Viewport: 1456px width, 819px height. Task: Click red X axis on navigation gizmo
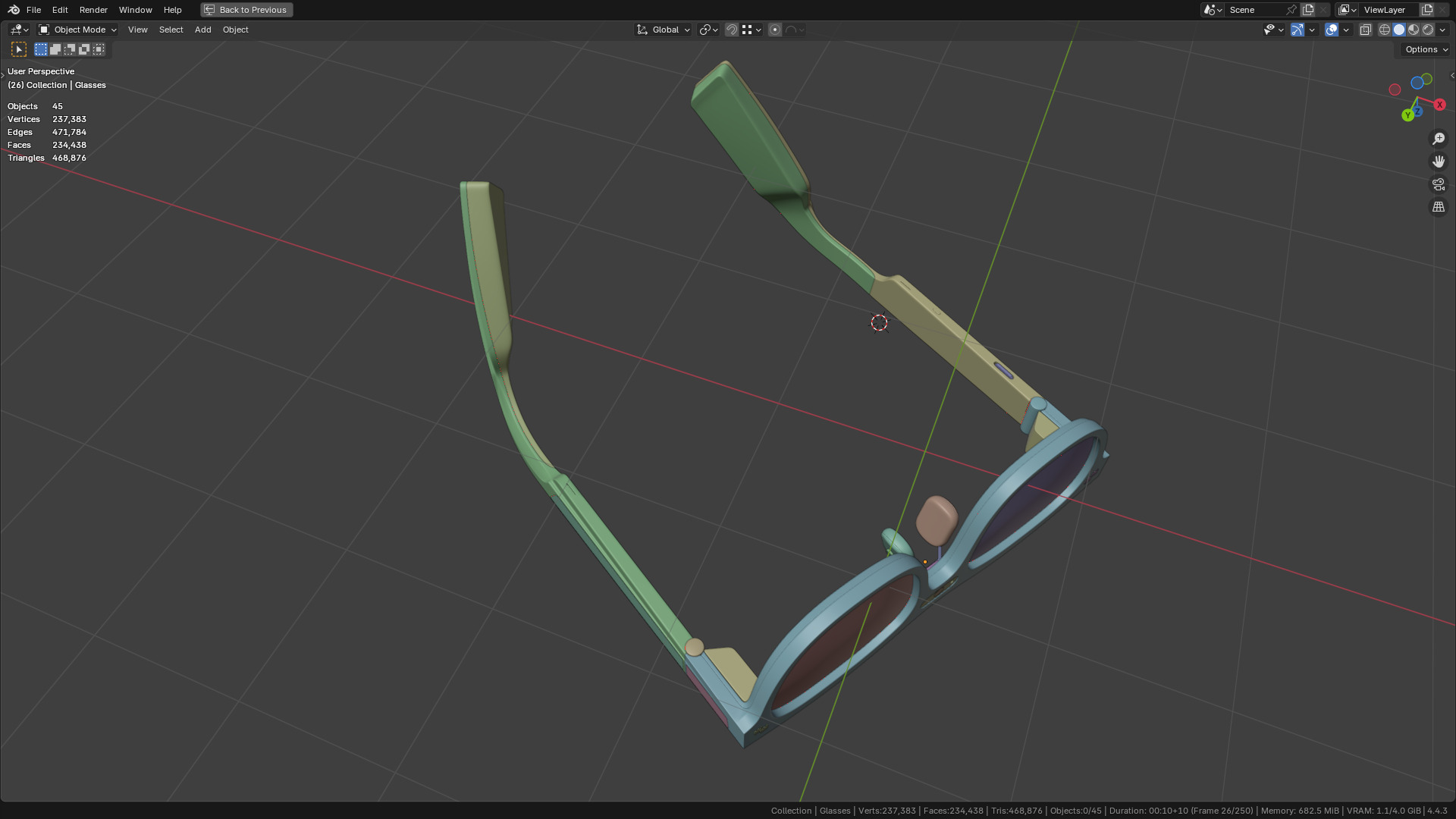pyautogui.click(x=1439, y=105)
